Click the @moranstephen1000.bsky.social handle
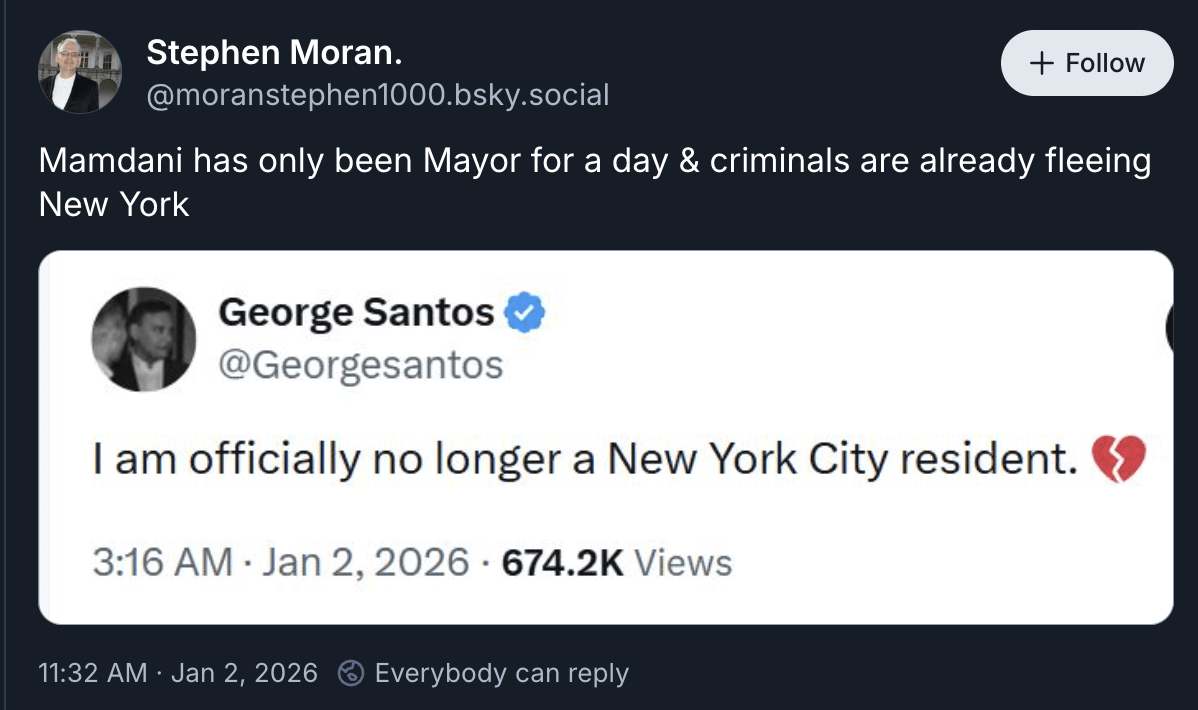Screen dimensions: 1198x710 [x=377, y=95]
